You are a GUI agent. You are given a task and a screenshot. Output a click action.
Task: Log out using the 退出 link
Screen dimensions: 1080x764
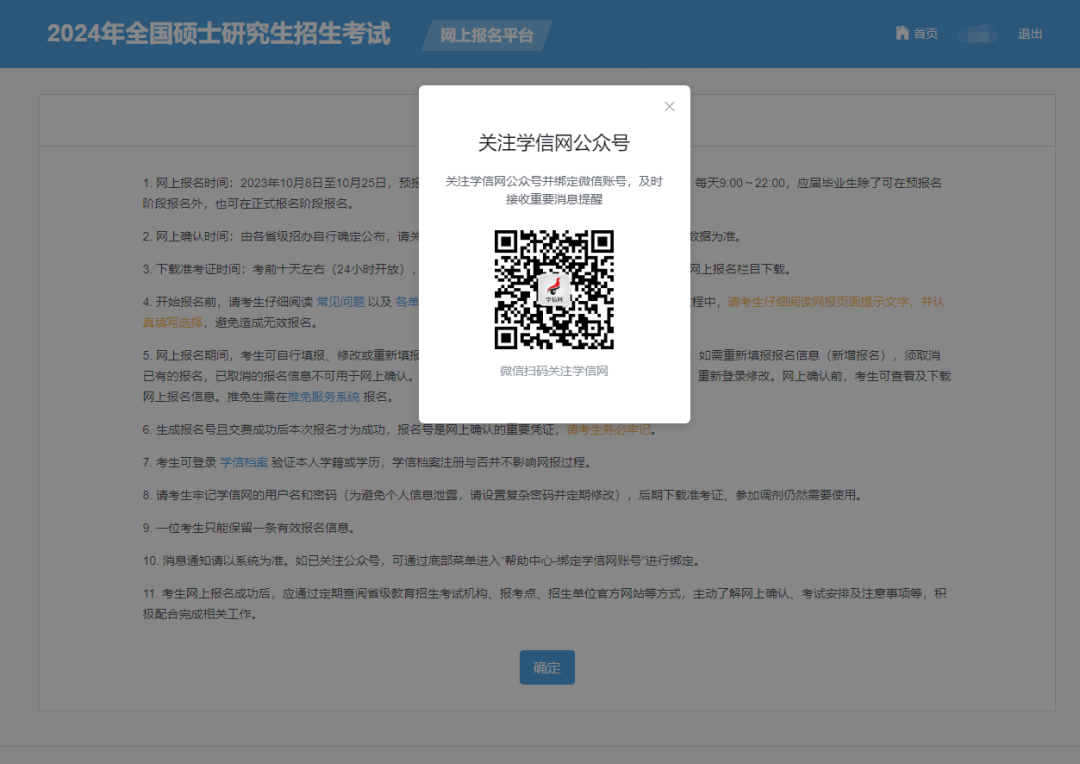pyautogui.click(x=1030, y=34)
